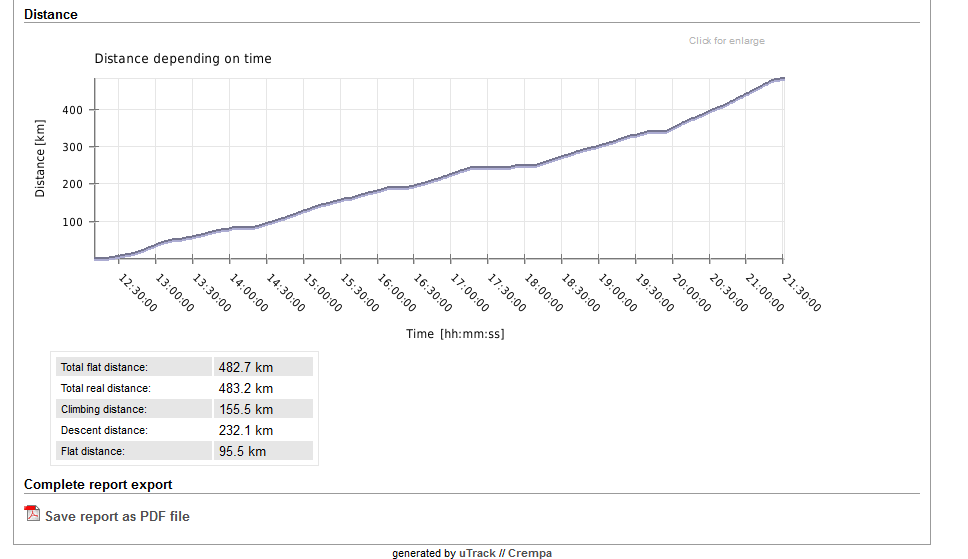The width and height of the screenshot is (968, 559).
Task: Click the 95.5 km flat distance value
Action: 243,451
